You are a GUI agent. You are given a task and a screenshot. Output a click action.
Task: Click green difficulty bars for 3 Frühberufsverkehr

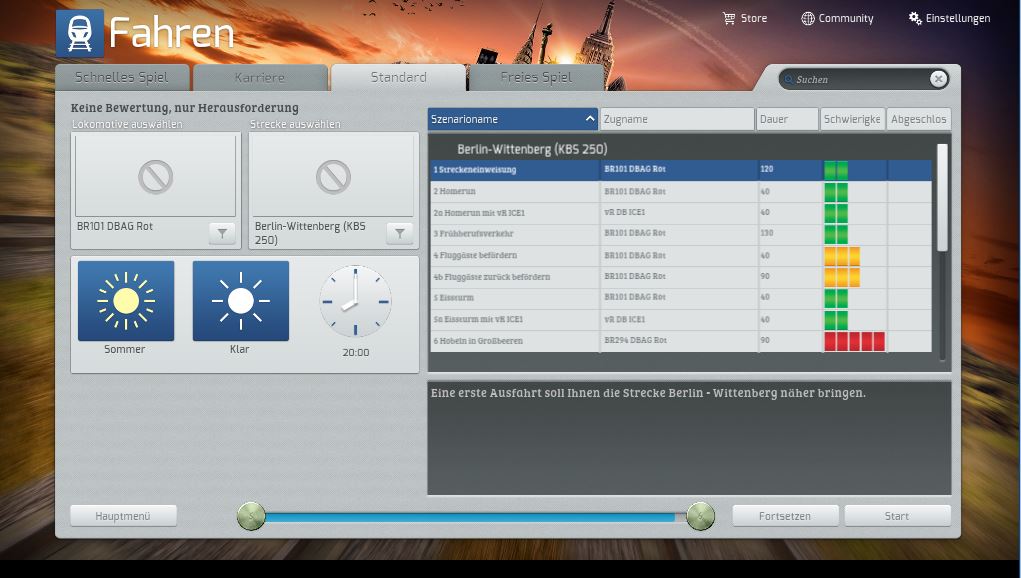coord(836,234)
